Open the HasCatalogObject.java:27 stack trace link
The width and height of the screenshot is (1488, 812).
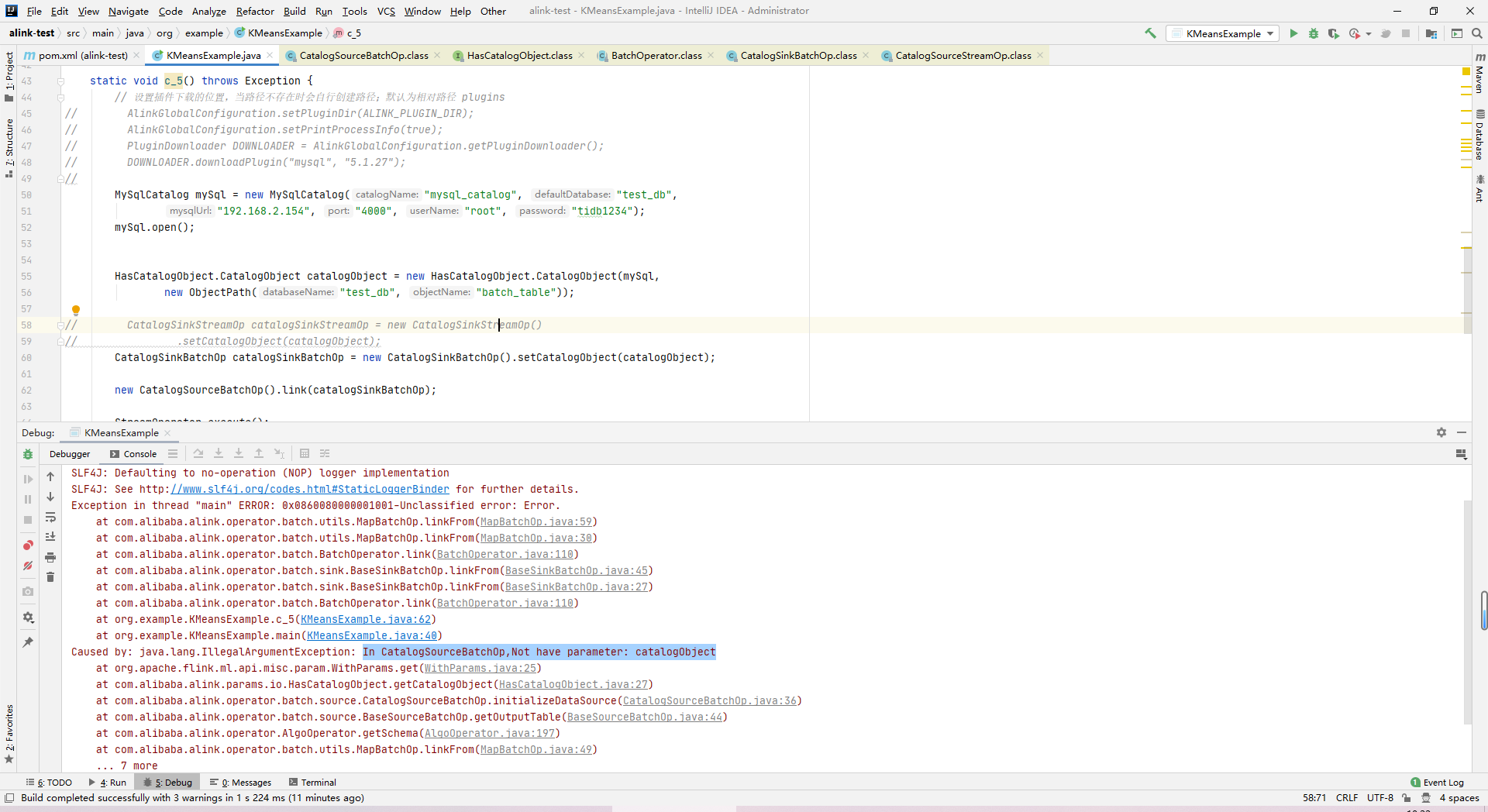573,685
